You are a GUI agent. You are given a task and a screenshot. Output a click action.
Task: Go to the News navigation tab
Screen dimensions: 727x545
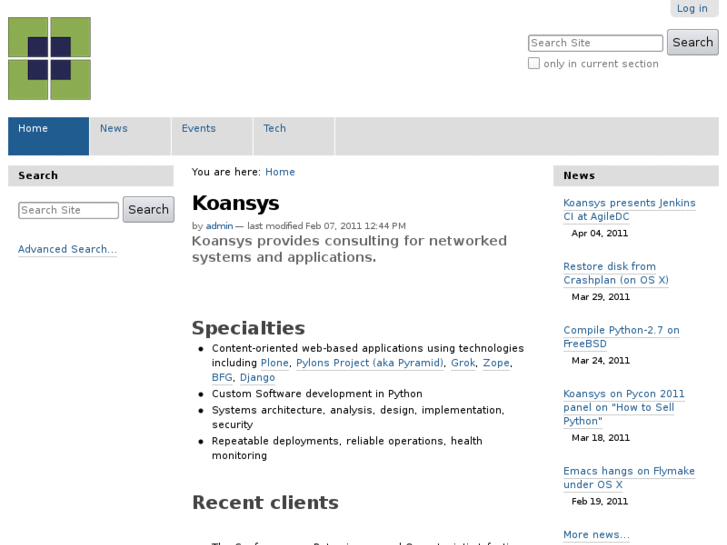tap(130, 136)
